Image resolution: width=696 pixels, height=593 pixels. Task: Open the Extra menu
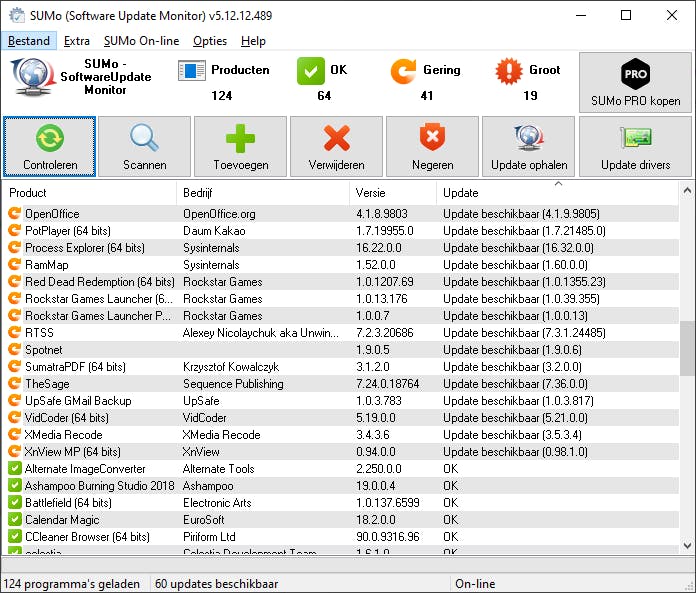(77, 41)
